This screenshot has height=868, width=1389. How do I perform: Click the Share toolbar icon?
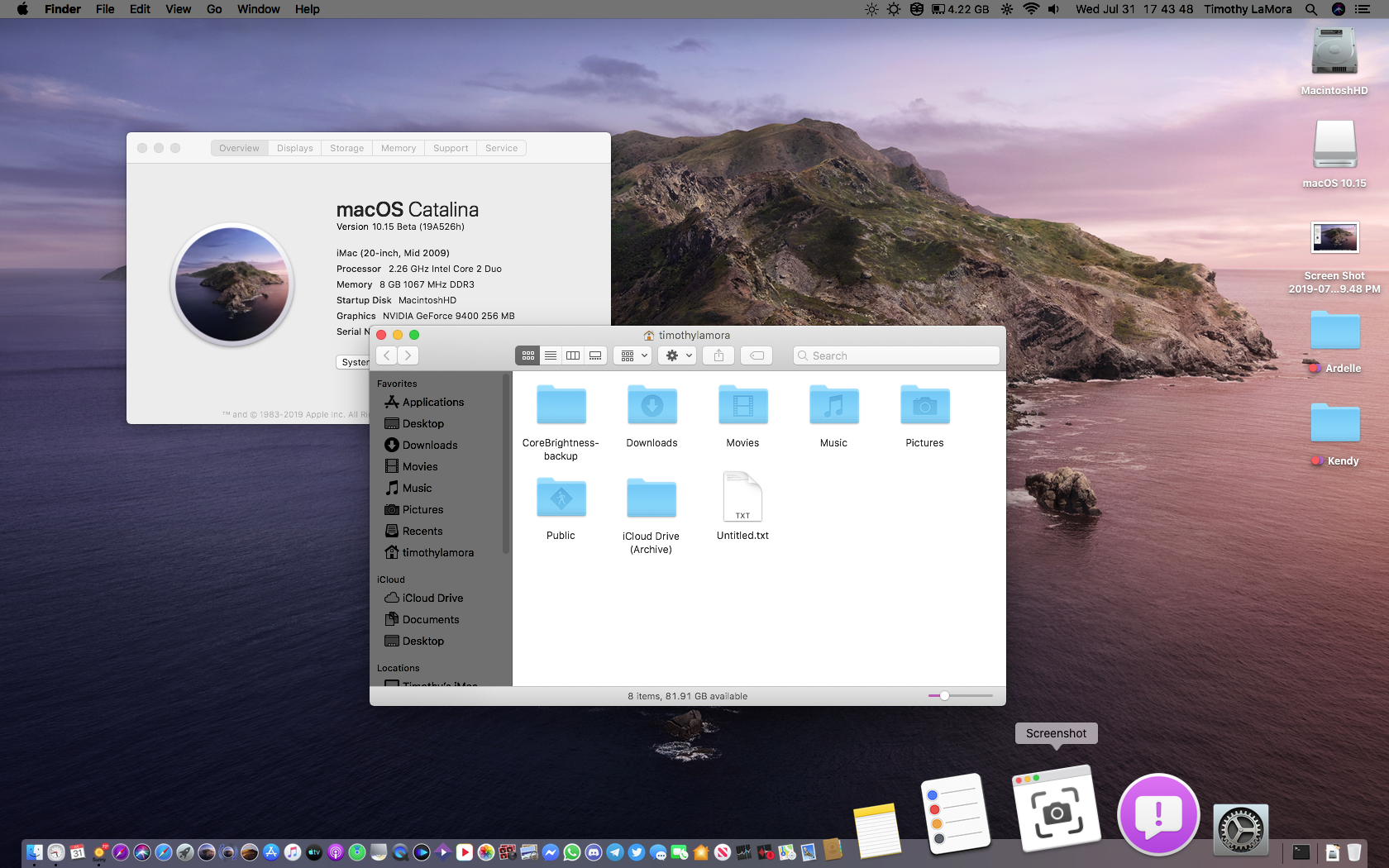[x=718, y=355]
